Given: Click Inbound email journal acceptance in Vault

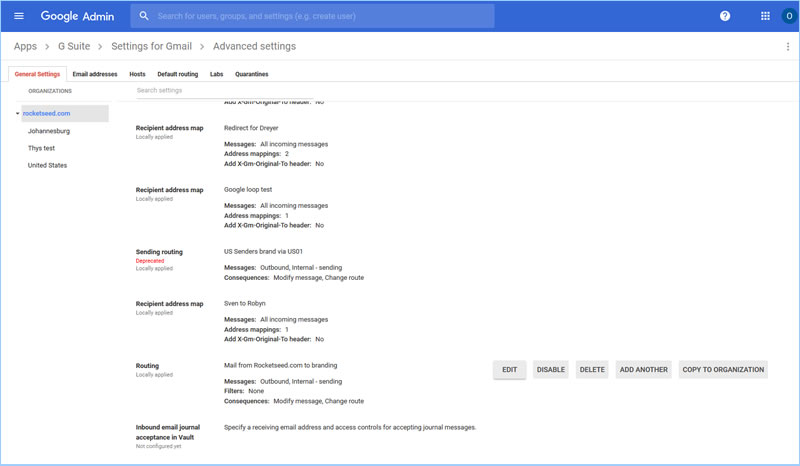Looking at the screenshot, I should pos(168,432).
